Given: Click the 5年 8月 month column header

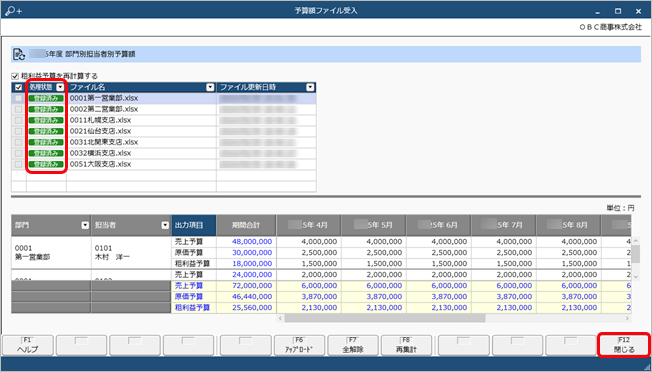Looking at the screenshot, I should click(x=568, y=225).
